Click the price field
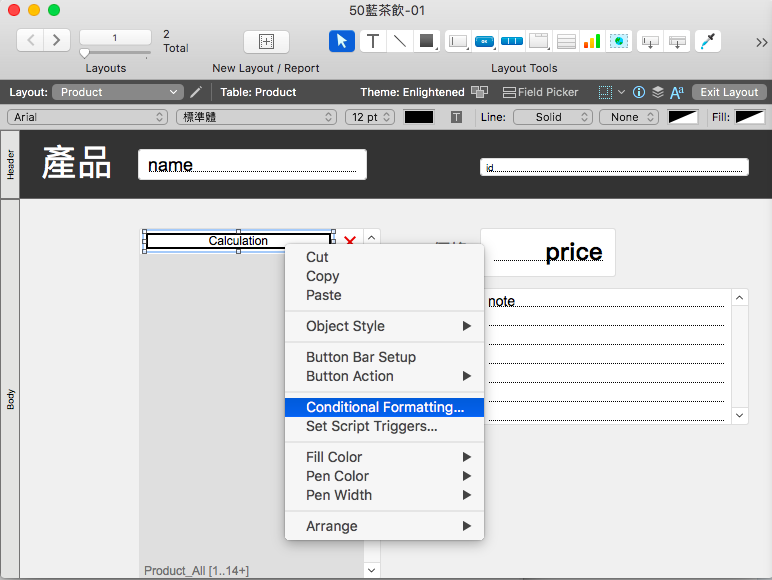The image size is (772, 580). [x=547, y=252]
